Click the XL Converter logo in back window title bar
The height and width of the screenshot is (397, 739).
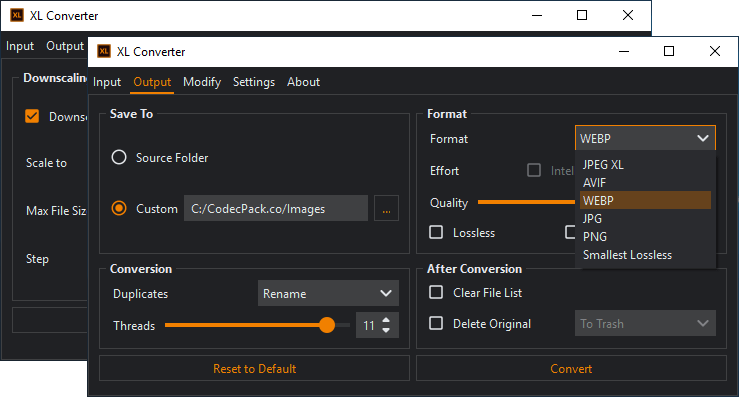coord(17,15)
